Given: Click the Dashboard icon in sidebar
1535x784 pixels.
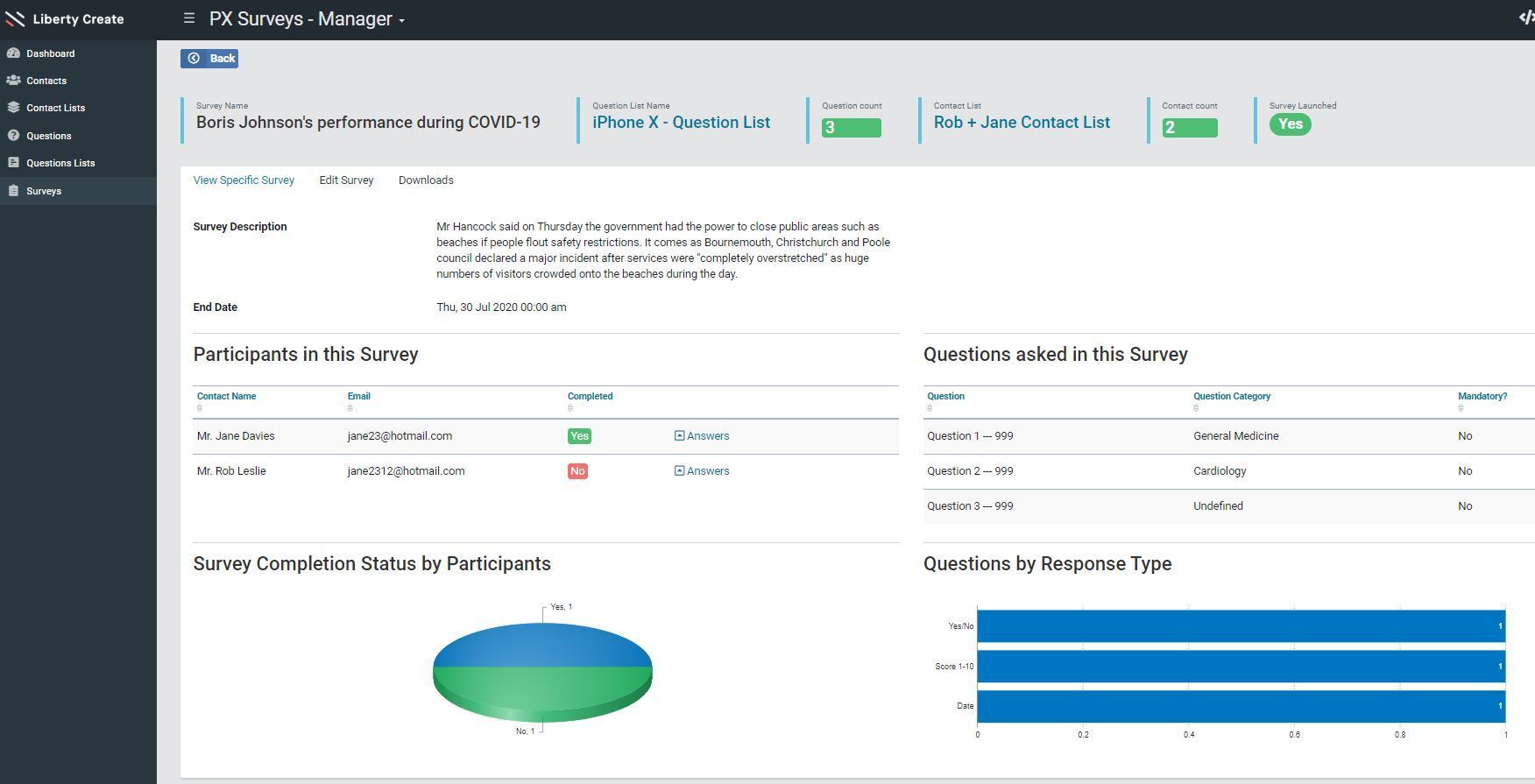Looking at the screenshot, I should pos(13,53).
